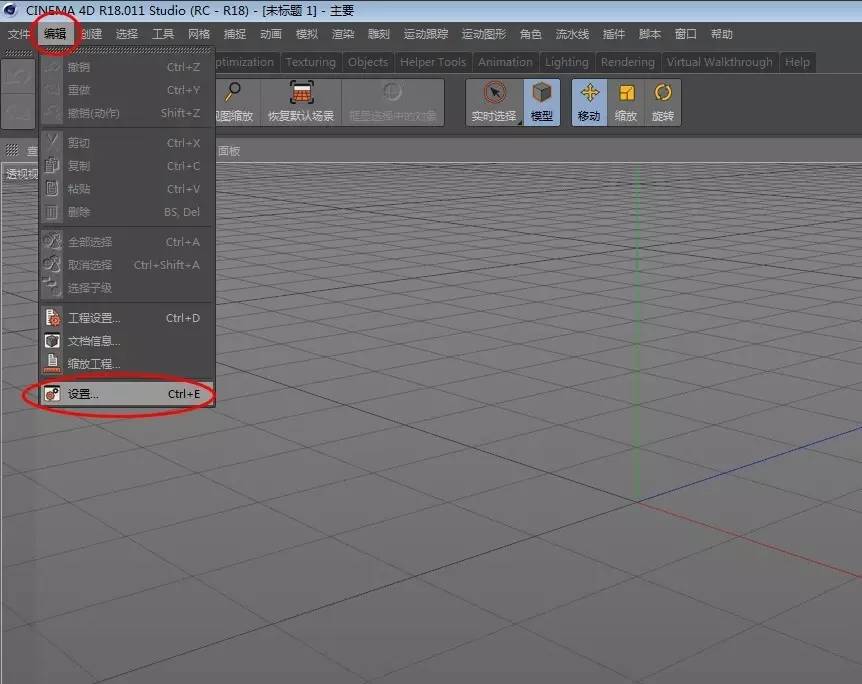Open the 工具 menu
Screen dimensions: 862x684
click(163, 34)
